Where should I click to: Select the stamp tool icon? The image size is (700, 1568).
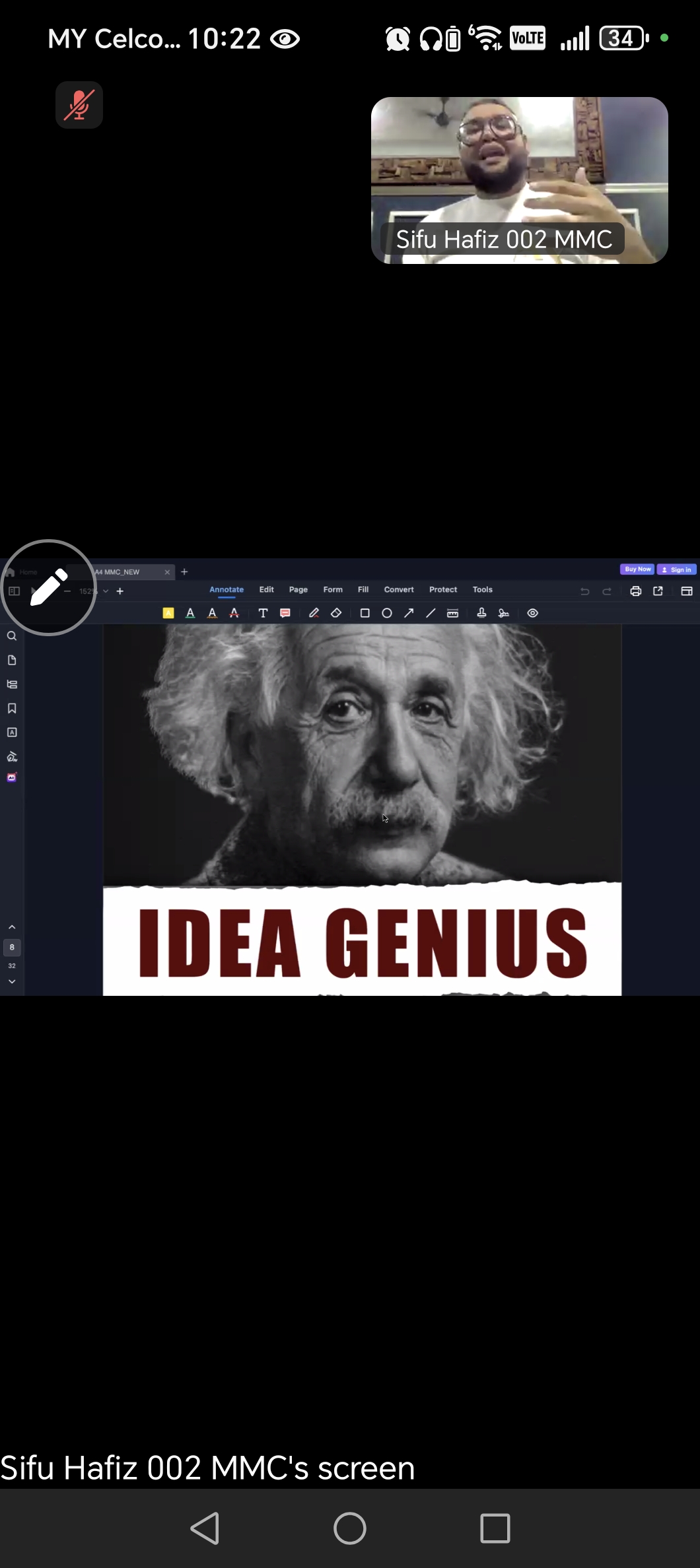click(x=481, y=613)
